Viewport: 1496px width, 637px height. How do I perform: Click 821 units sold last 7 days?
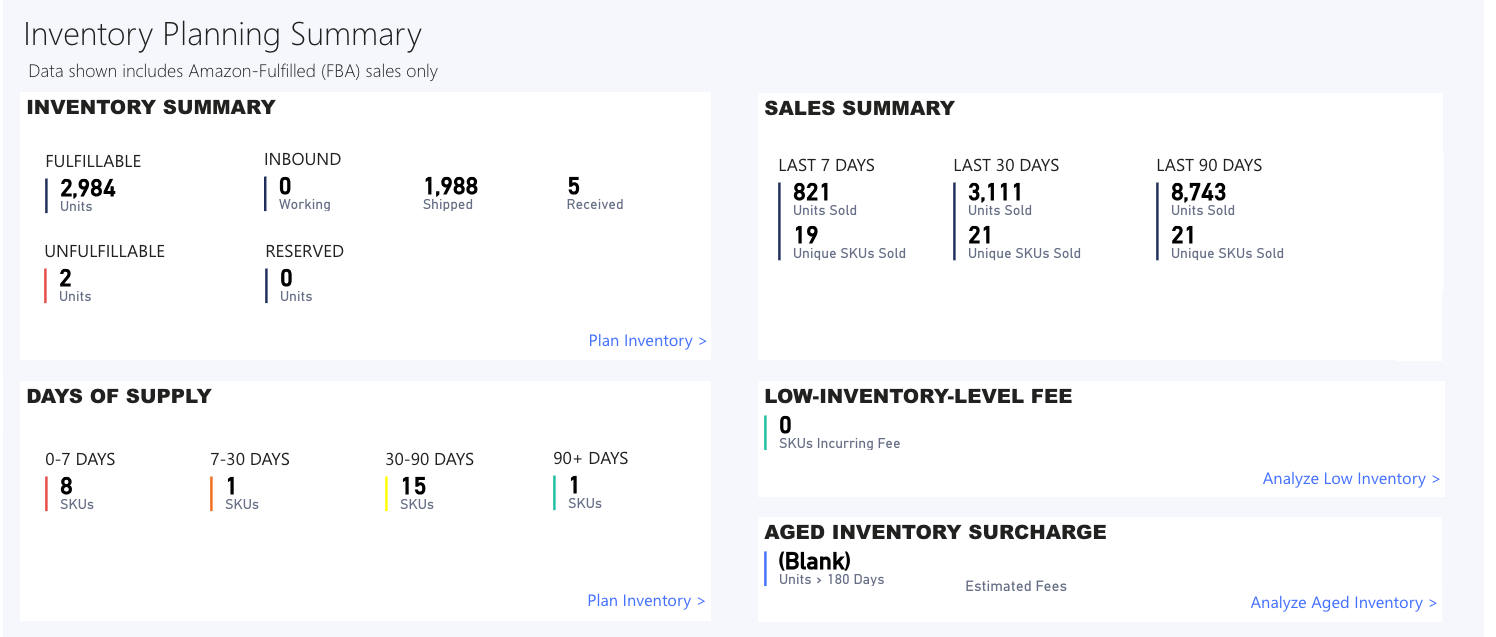(812, 192)
